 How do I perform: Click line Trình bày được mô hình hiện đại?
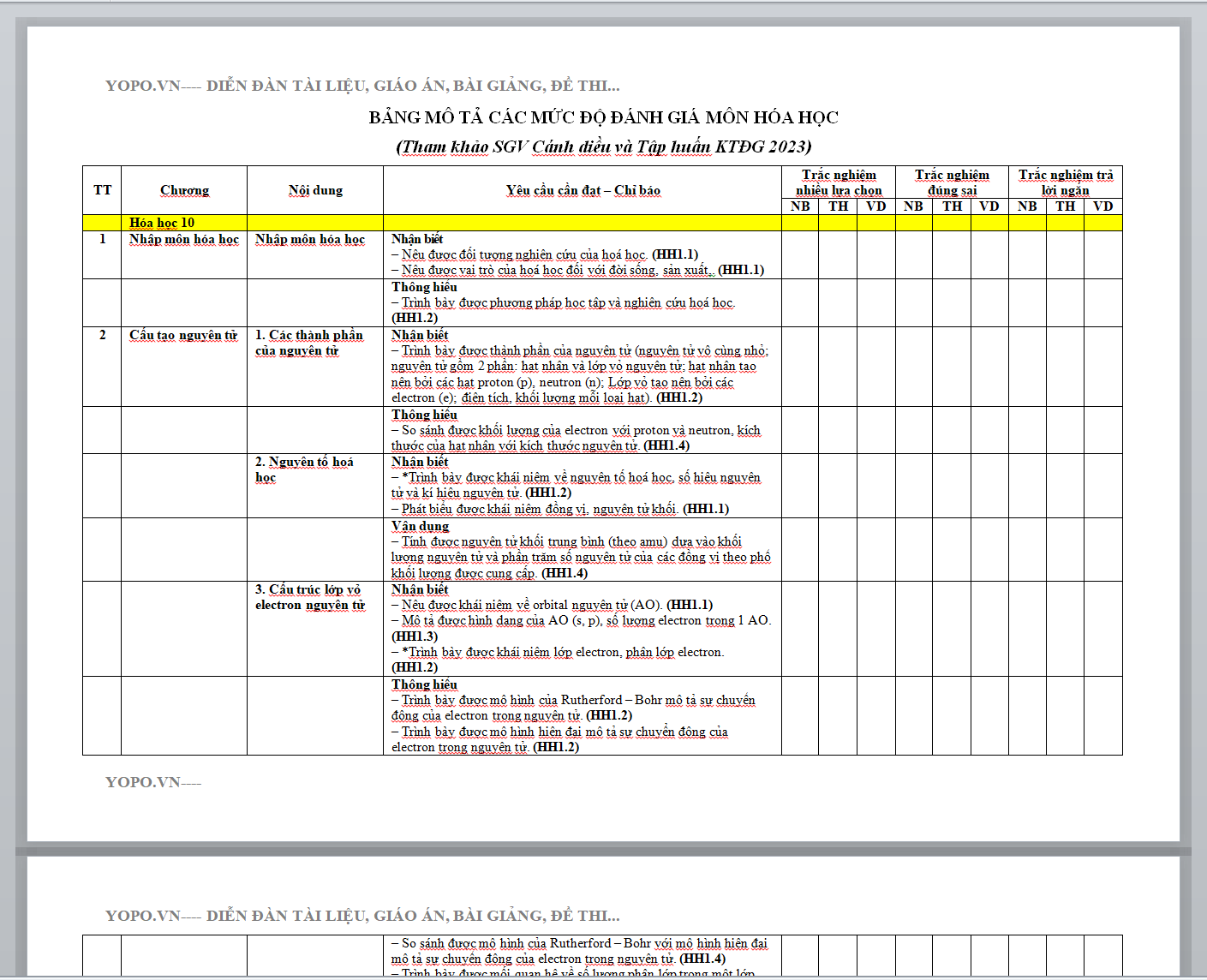pyautogui.click(x=559, y=739)
